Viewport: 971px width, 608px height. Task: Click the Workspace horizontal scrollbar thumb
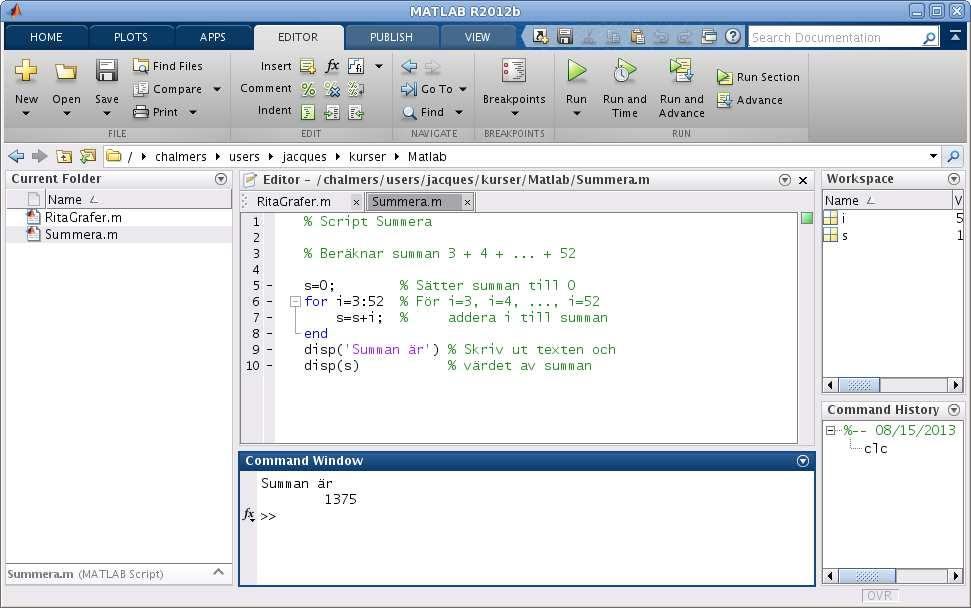859,385
